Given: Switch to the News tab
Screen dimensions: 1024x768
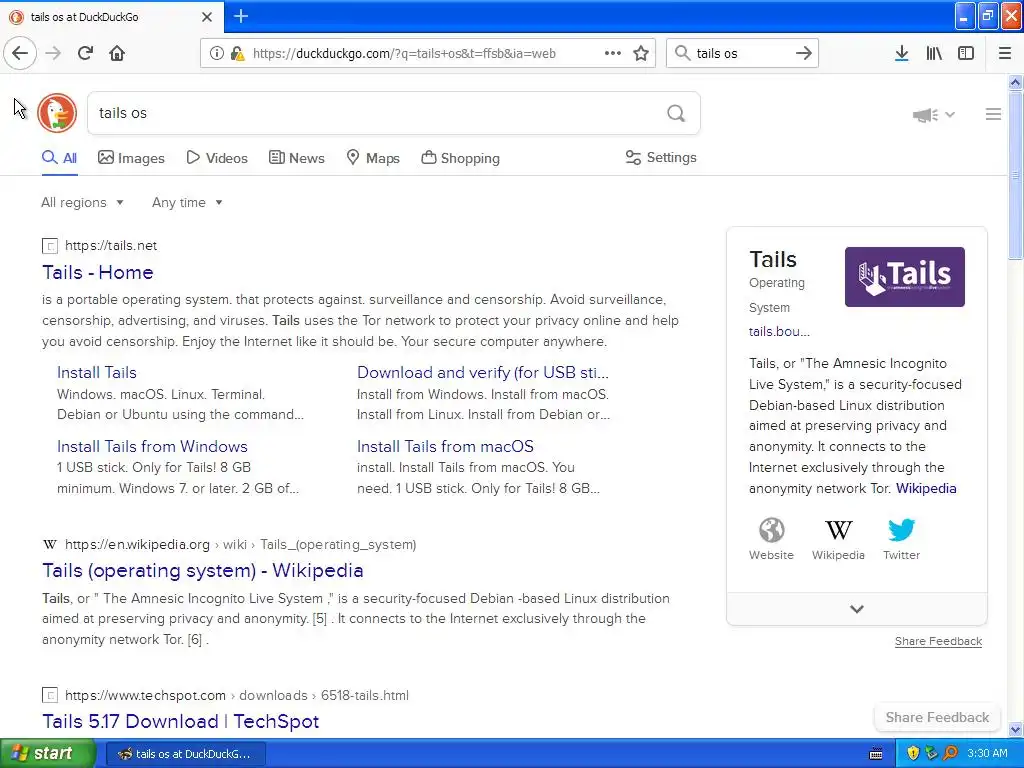Looking at the screenshot, I should point(296,158).
